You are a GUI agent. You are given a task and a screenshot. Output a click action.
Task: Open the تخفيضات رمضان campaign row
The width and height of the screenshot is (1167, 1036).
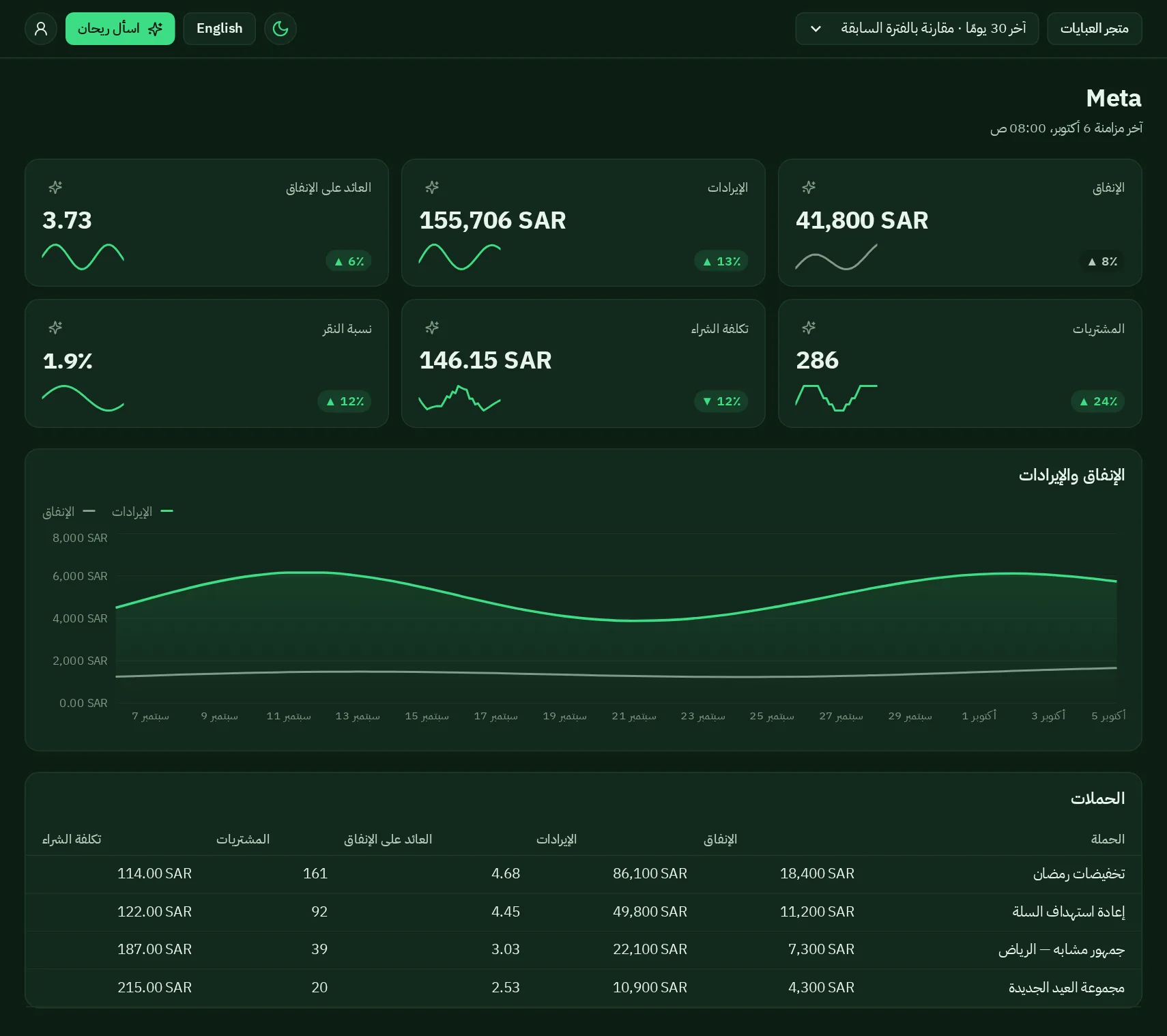[x=583, y=874]
